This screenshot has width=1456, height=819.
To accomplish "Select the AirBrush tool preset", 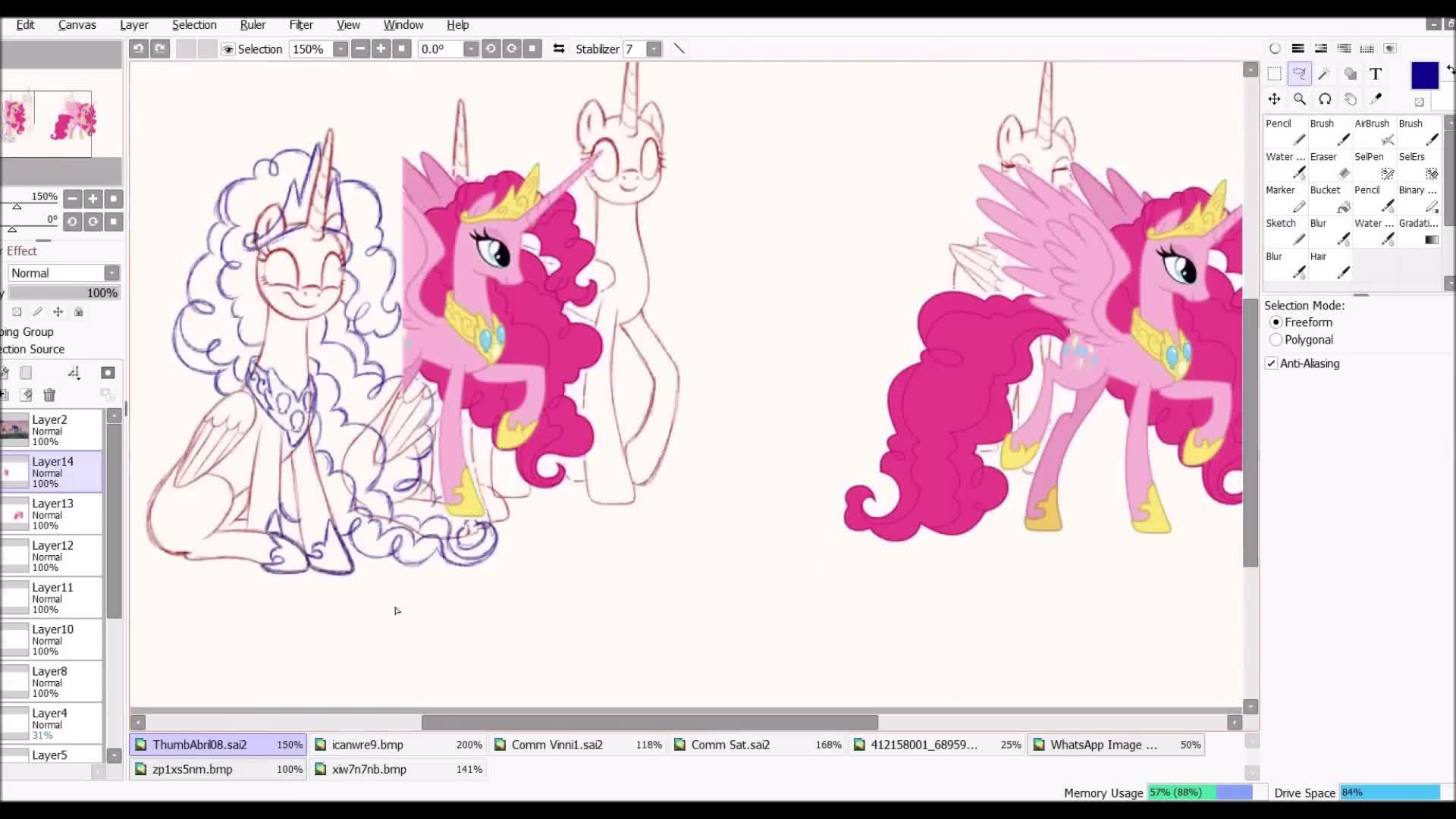I will 1374,132.
